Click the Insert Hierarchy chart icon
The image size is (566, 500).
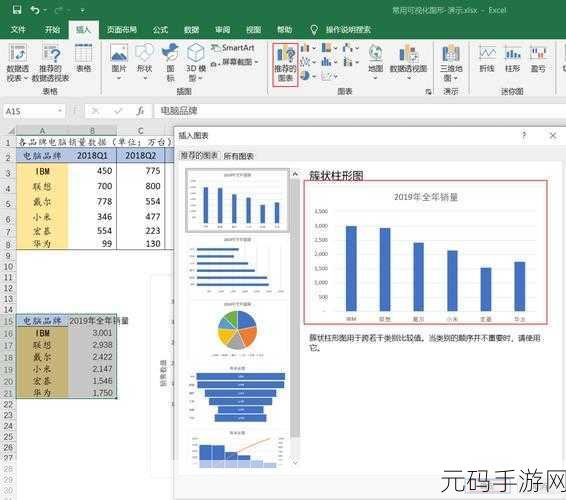click(x=326, y=48)
